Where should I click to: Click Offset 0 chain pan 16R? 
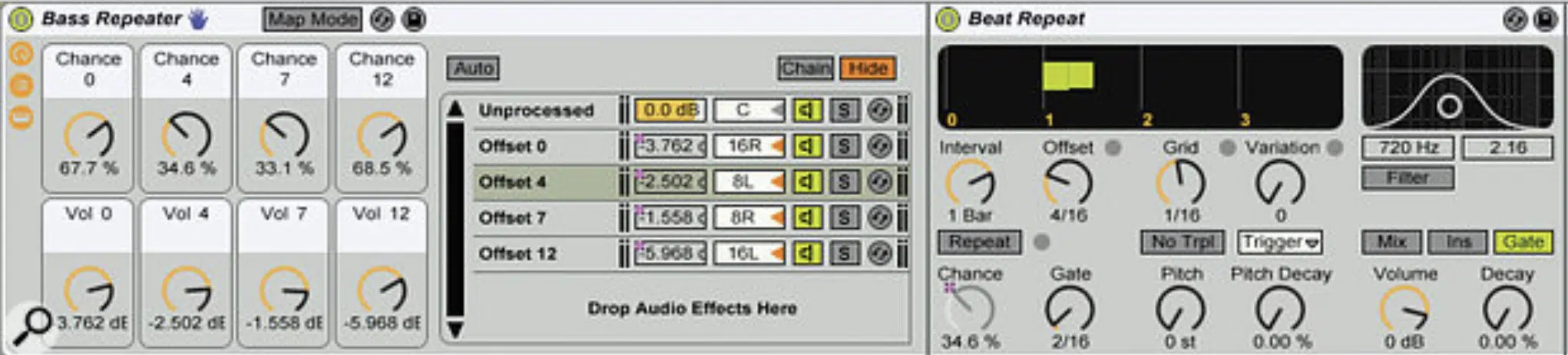749,146
